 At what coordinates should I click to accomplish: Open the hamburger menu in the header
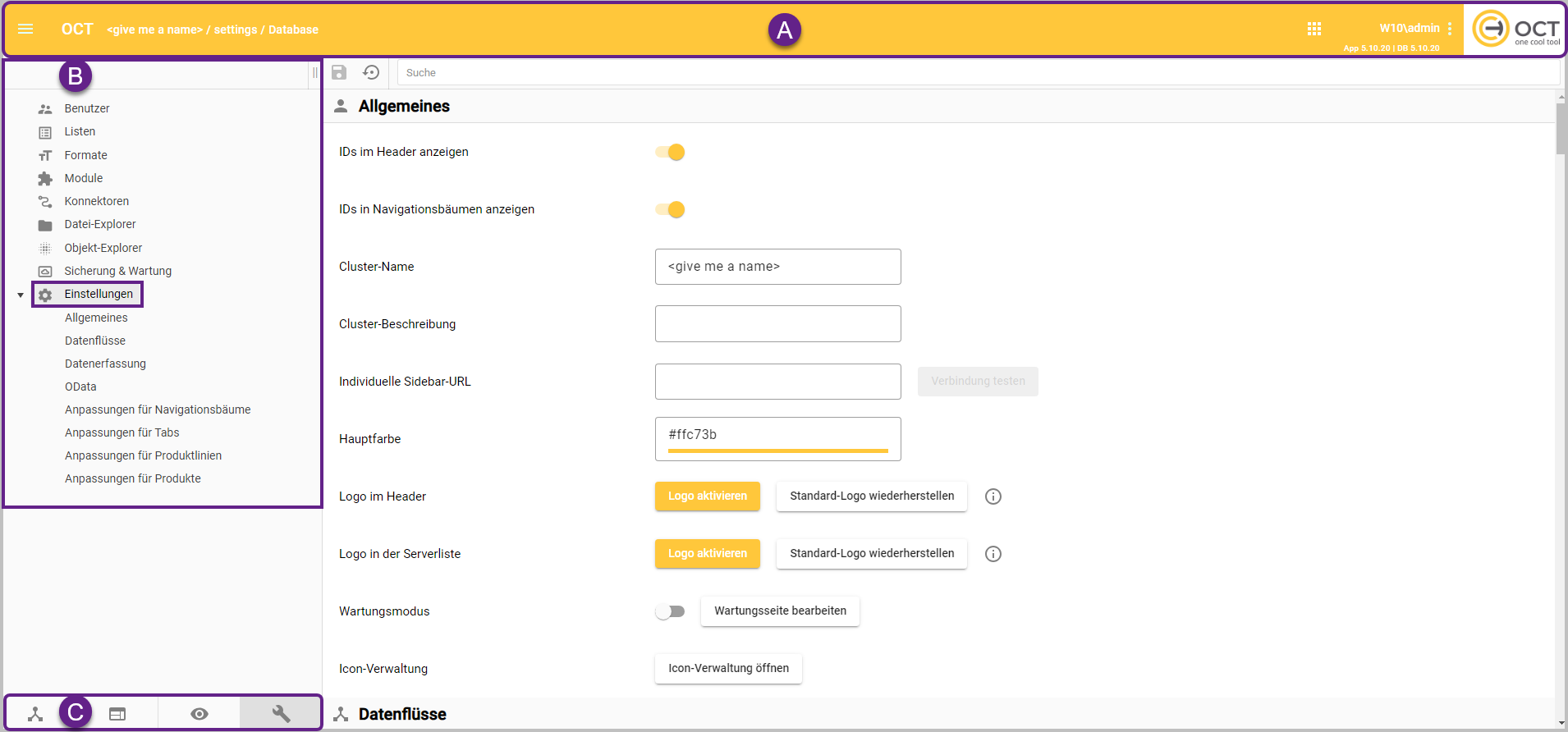point(25,30)
